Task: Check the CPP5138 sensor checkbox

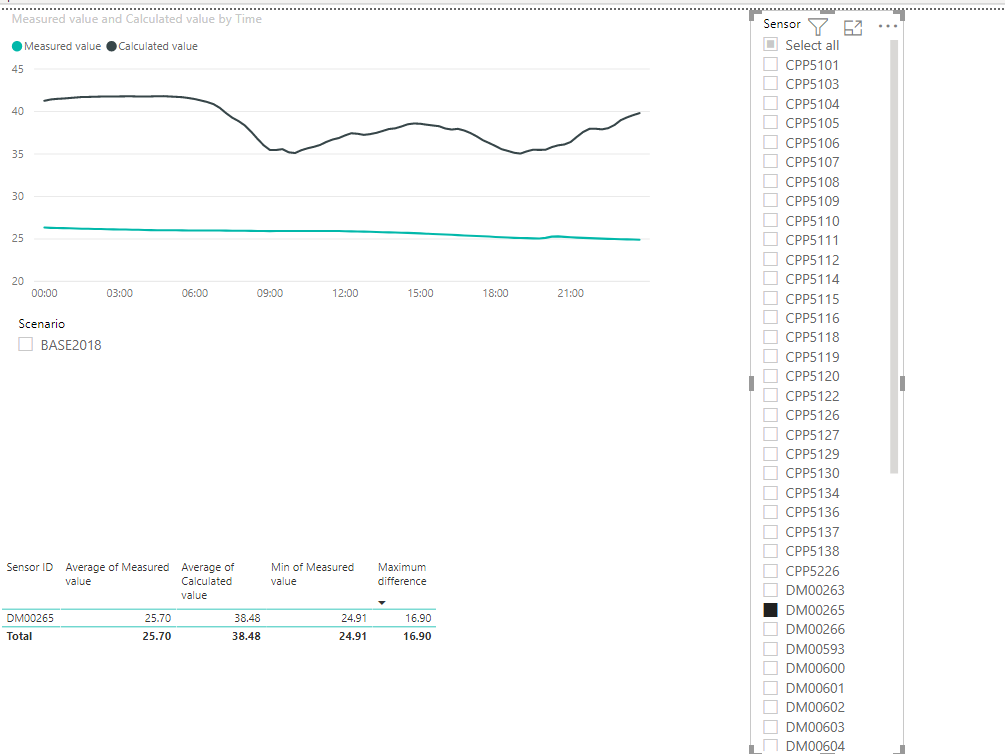Action: (770, 551)
